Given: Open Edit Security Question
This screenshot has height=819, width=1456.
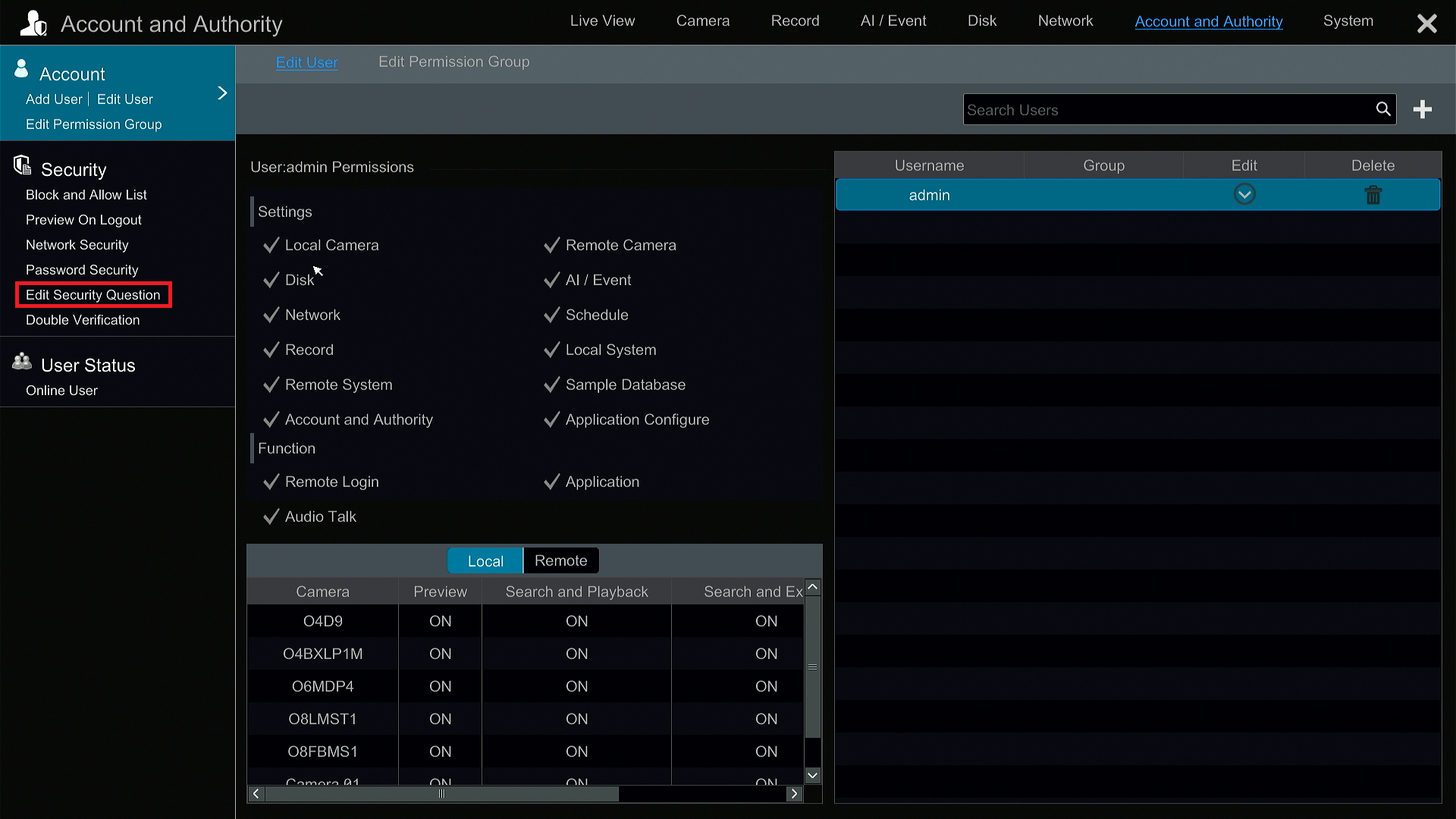Looking at the screenshot, I should [93, 295].
